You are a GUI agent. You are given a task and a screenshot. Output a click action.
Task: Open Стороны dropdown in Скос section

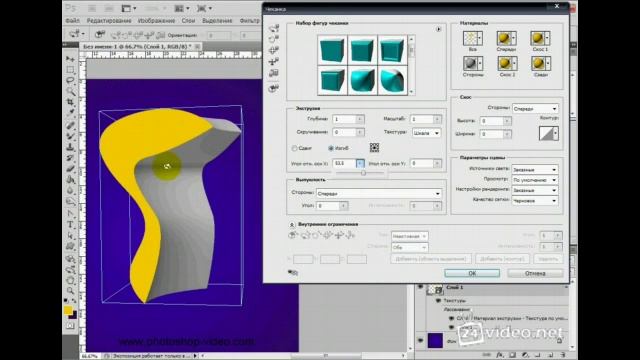(x=535, y=109)
